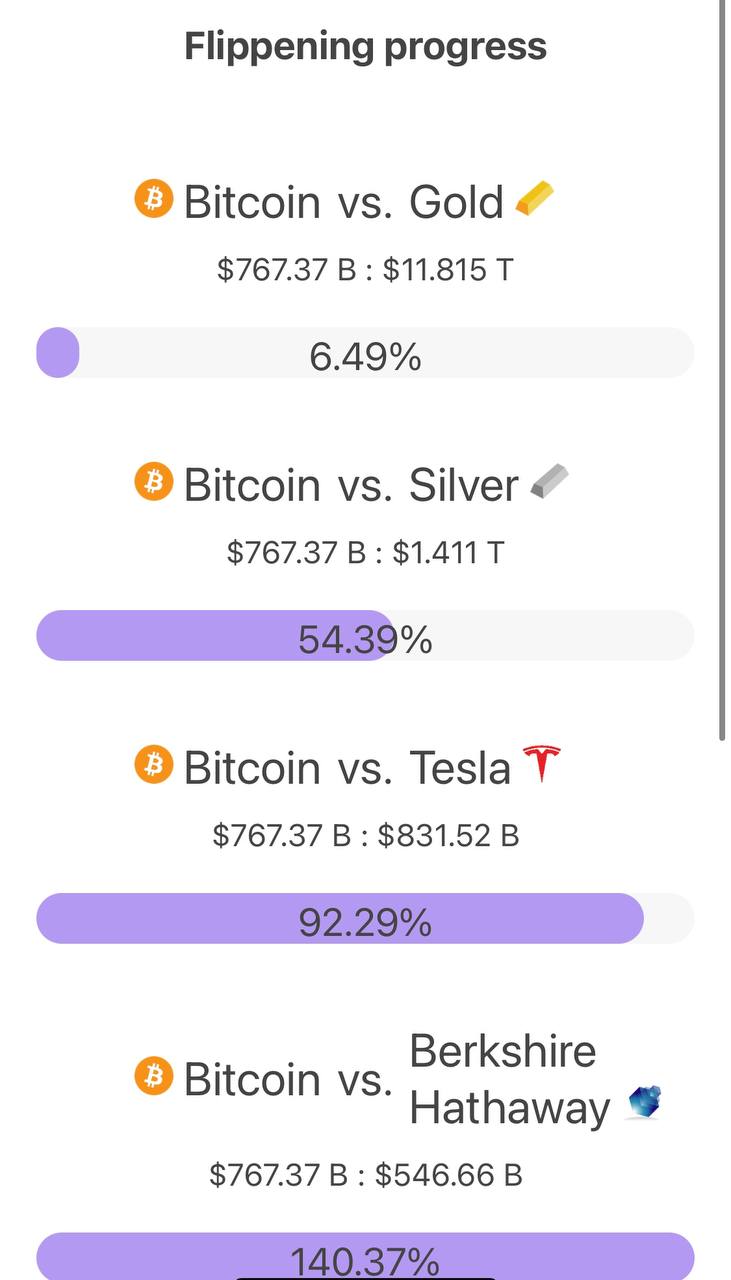731x1280 pixels.
Task: Click the Flippening progress heading
Action: (365, 46)
